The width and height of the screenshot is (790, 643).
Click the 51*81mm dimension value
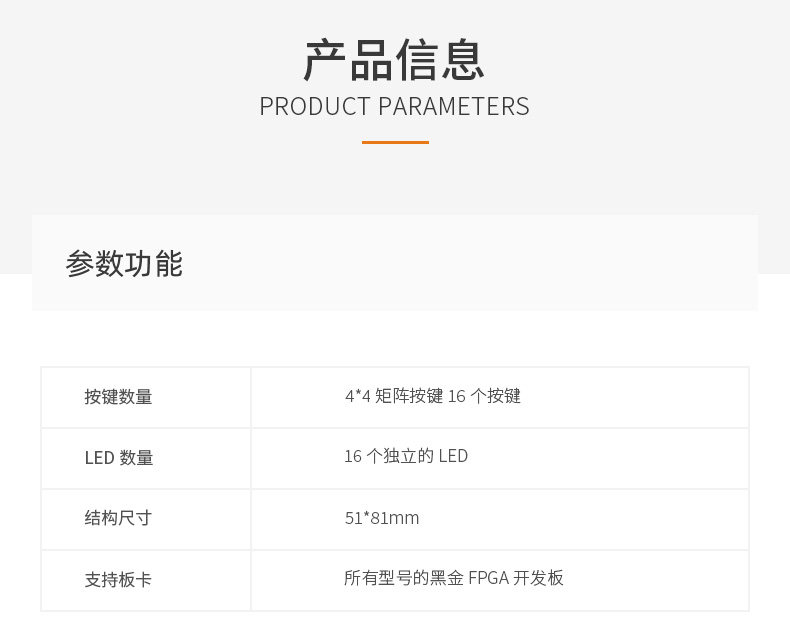(x=382, y=518)
